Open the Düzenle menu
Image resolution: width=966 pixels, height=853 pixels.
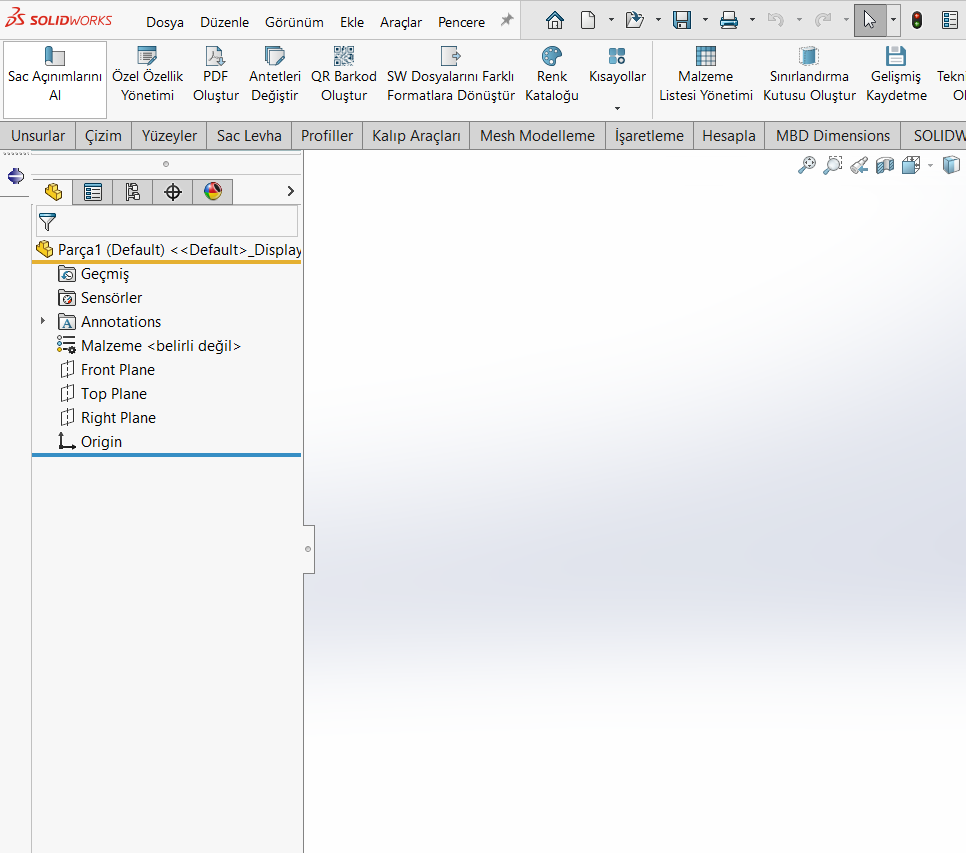[x=224, y=22]
